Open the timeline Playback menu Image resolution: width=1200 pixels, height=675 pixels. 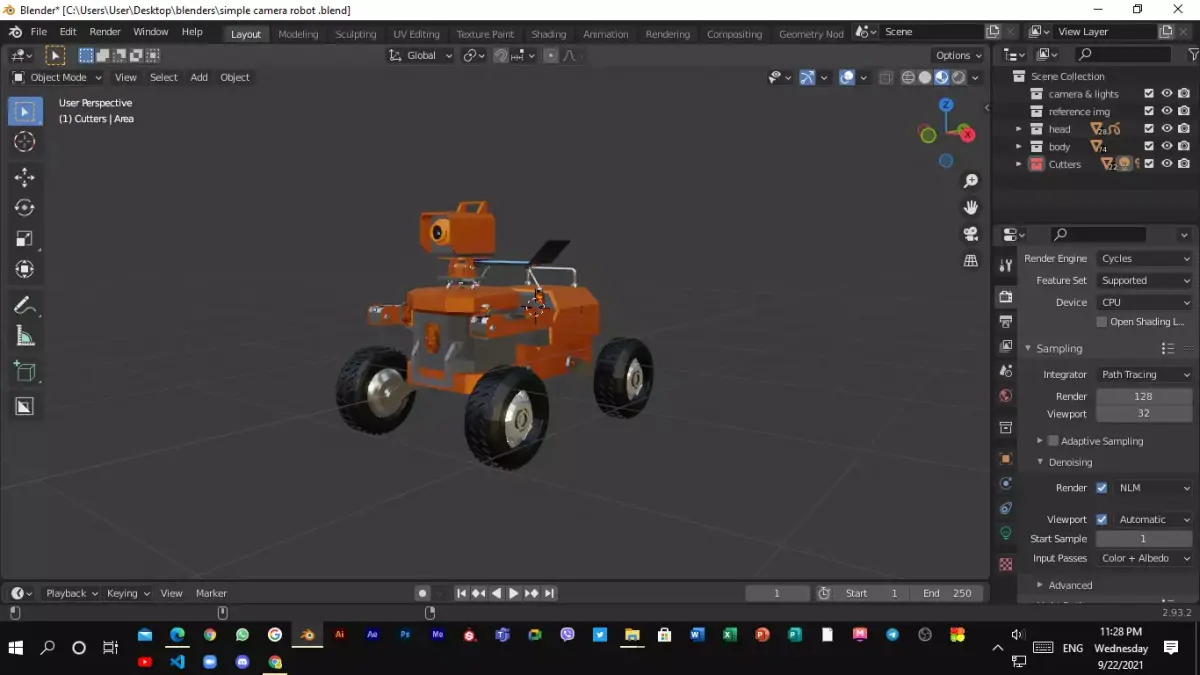click(x=71, y=593)
